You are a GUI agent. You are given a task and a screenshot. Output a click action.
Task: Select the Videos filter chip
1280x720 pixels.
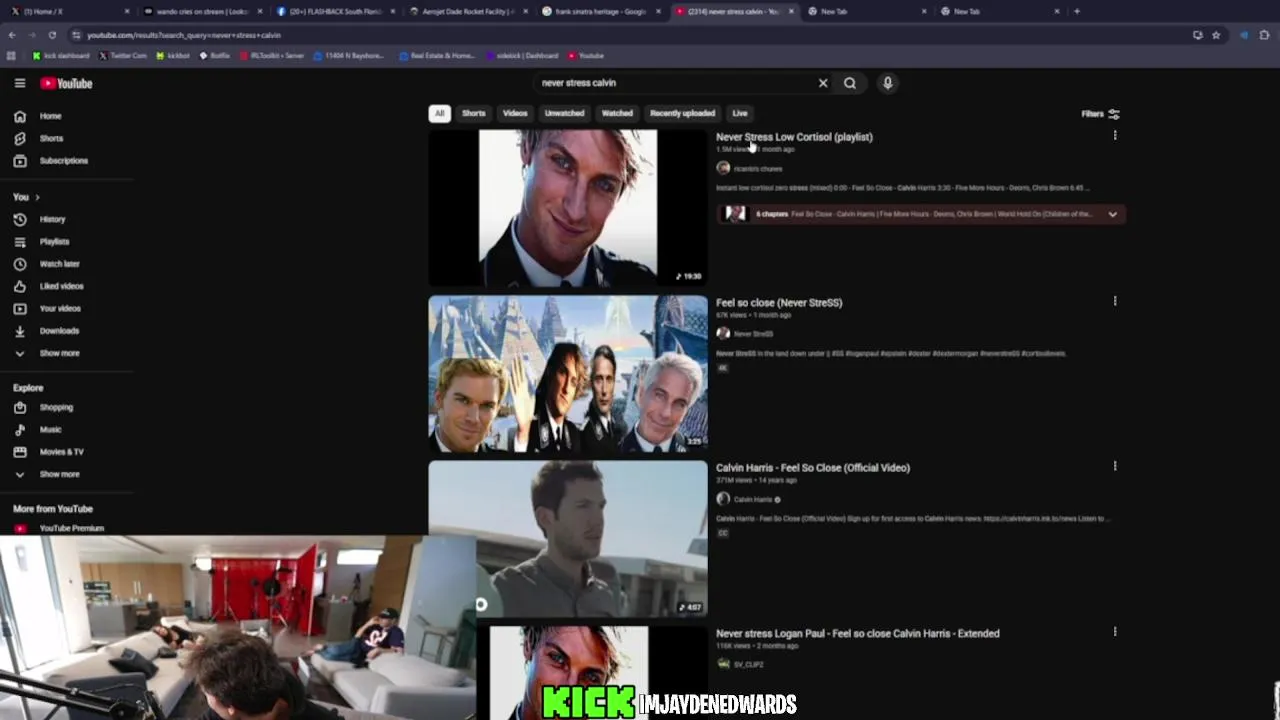click(515, 113)
